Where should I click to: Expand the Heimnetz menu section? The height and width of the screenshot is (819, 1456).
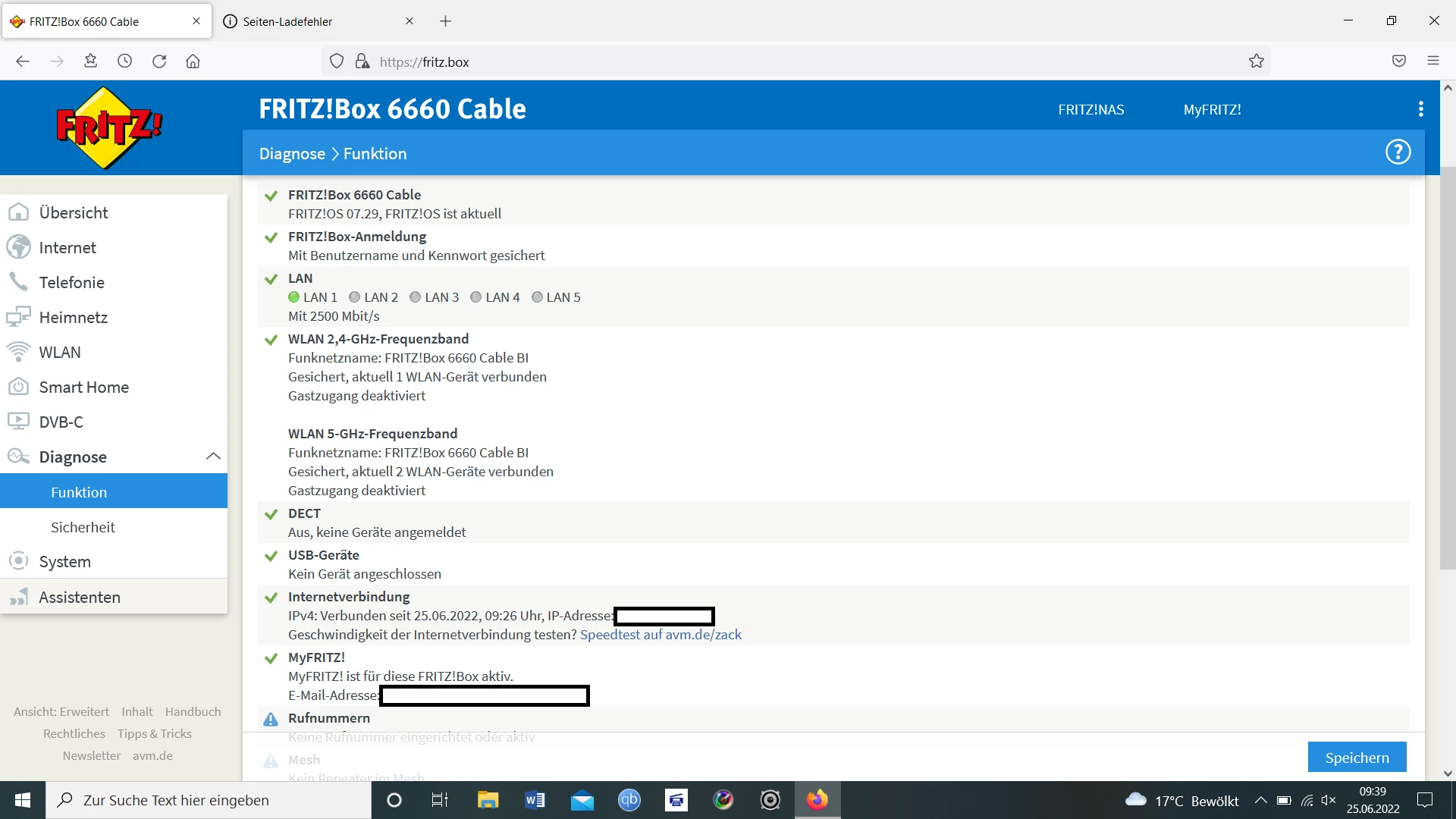pyautogui.click(x=73, y=317)
